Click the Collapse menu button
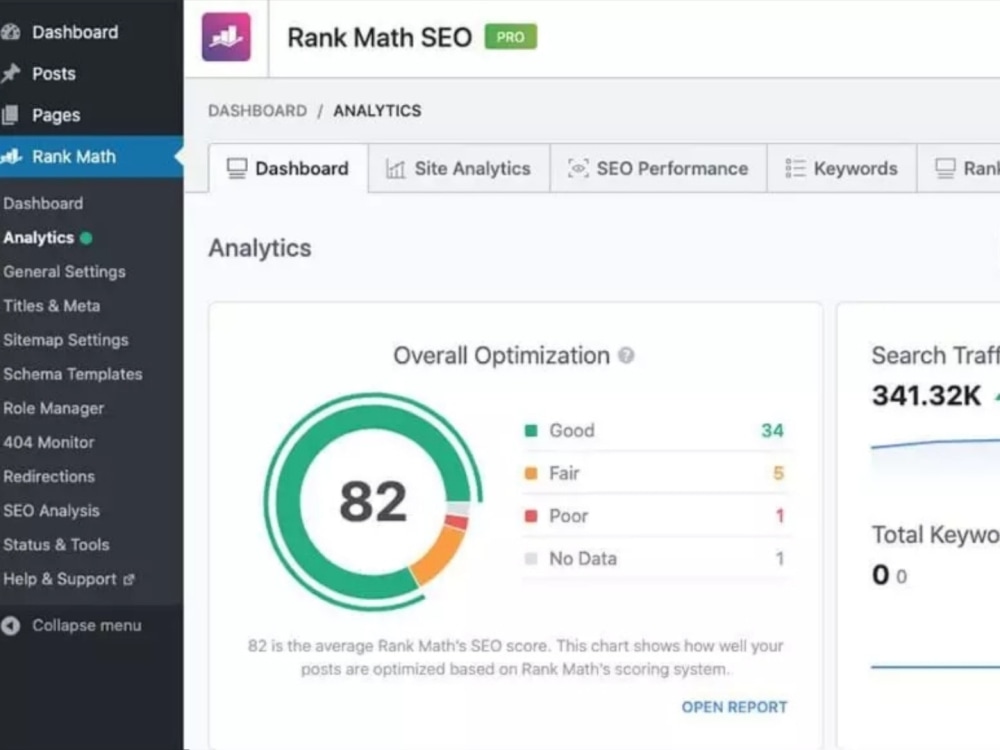 pyautogui.click(x=71, y=626)
